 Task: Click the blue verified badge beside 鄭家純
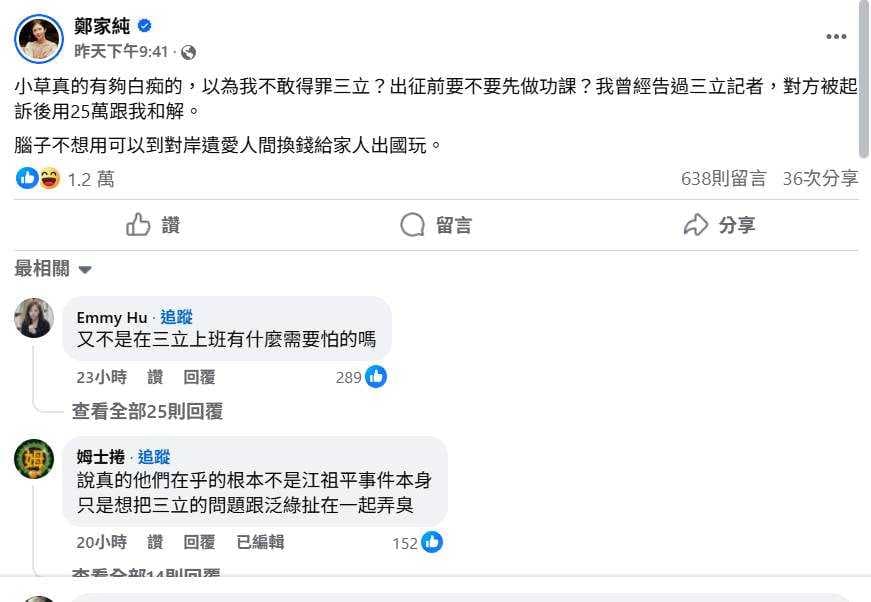click(144, 25)
